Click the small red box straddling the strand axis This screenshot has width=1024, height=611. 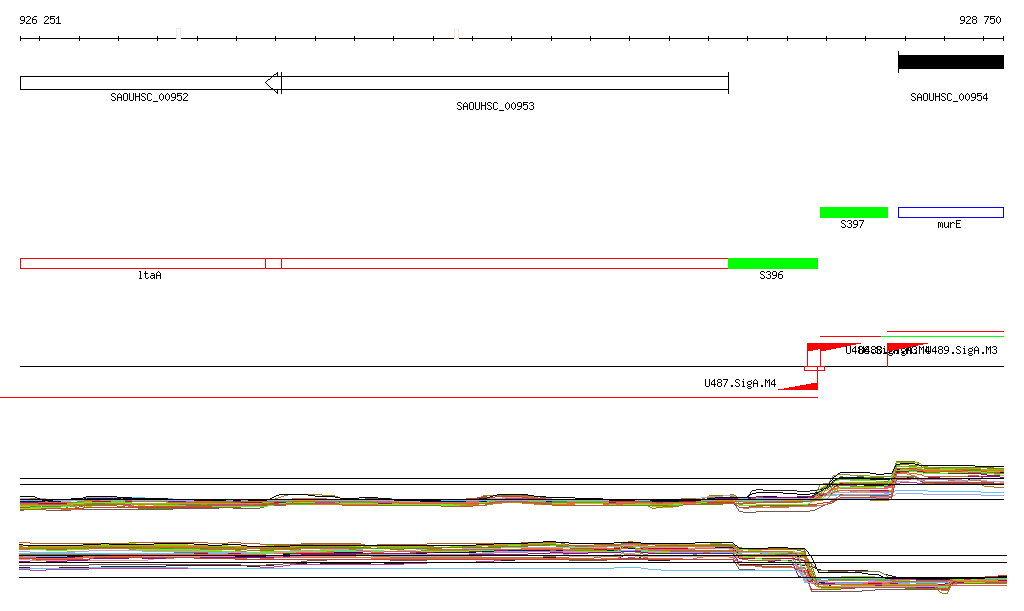click(x=814, y=369)
